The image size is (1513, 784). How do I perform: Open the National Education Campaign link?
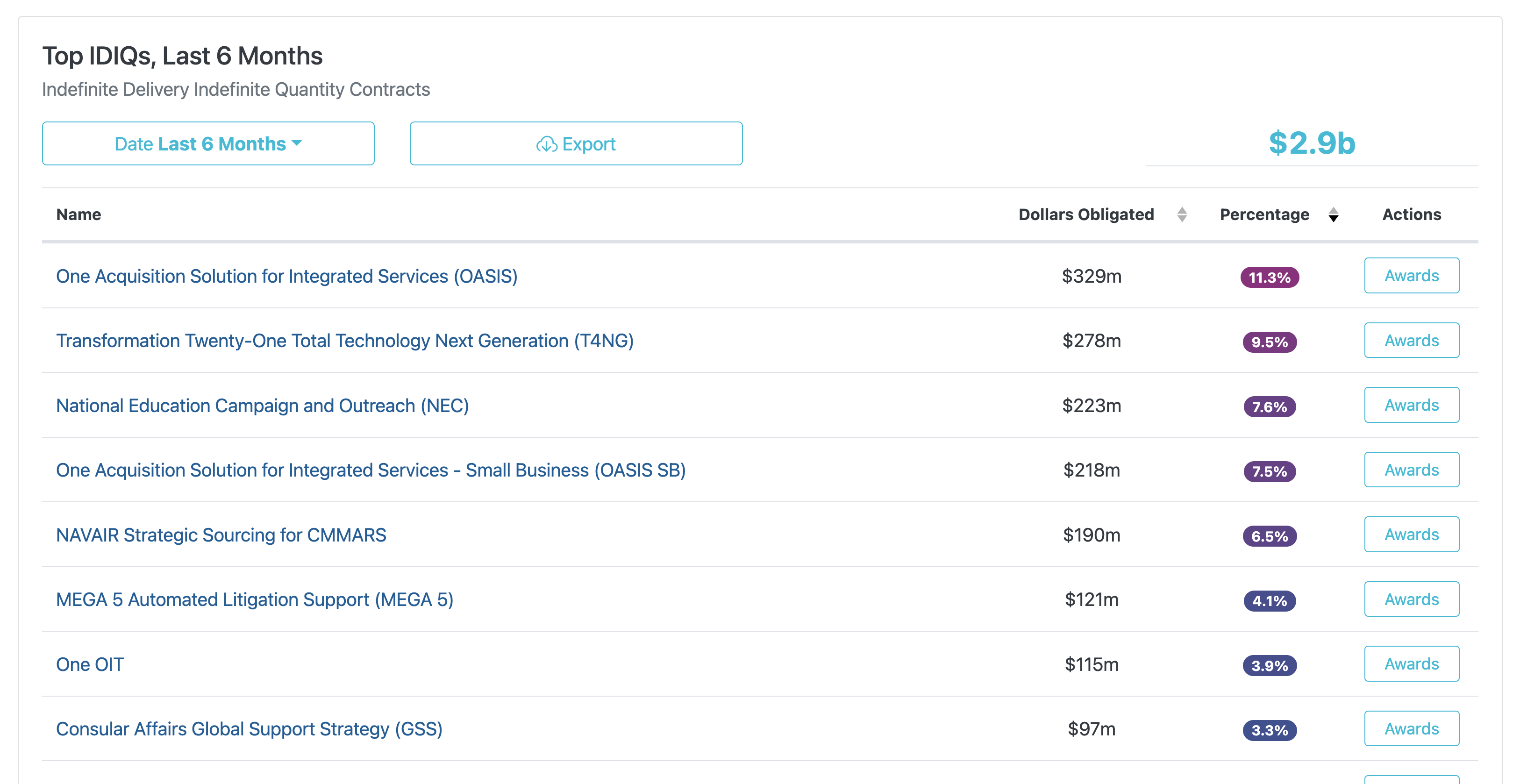coord(262,405)
